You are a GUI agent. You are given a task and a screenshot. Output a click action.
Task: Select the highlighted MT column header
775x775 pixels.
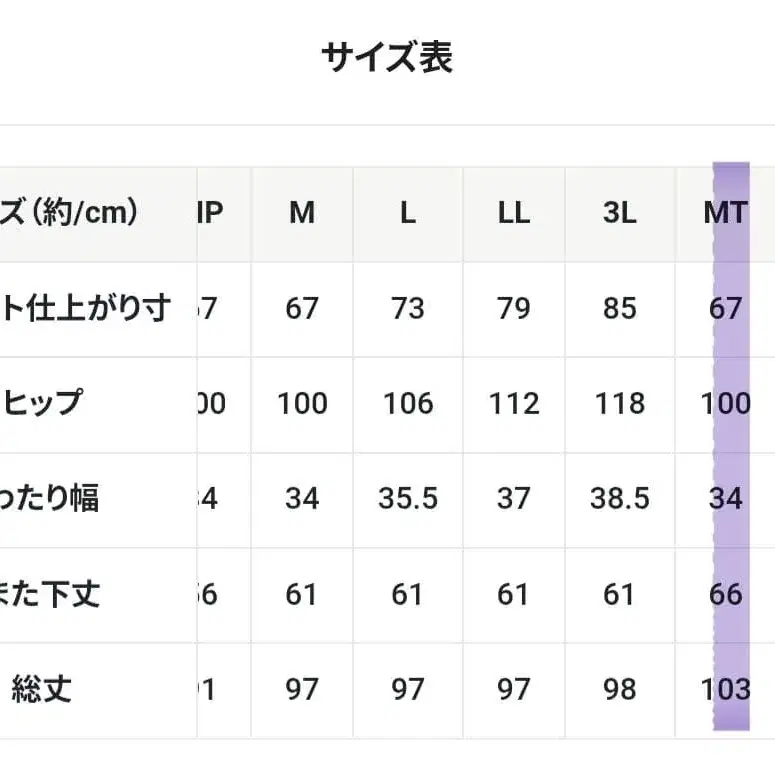[x=725, y=213]
